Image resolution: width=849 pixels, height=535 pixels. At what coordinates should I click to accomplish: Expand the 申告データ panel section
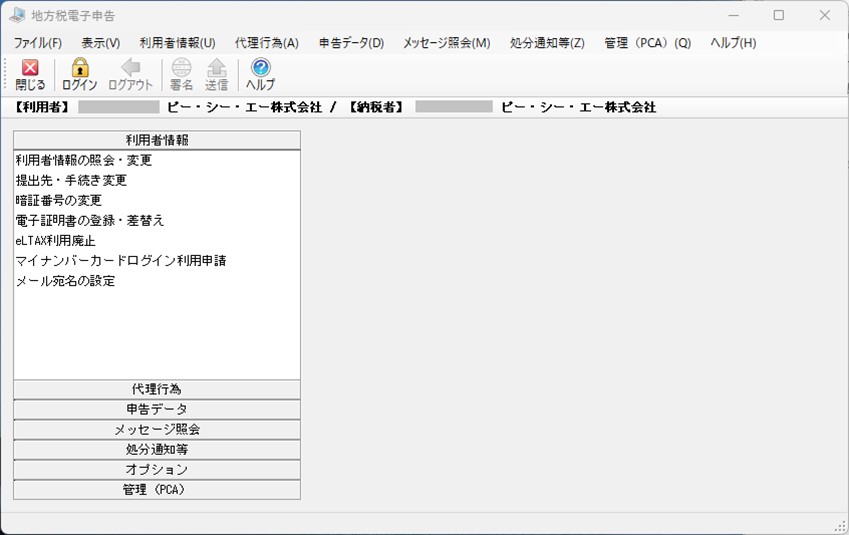[156, 409]
